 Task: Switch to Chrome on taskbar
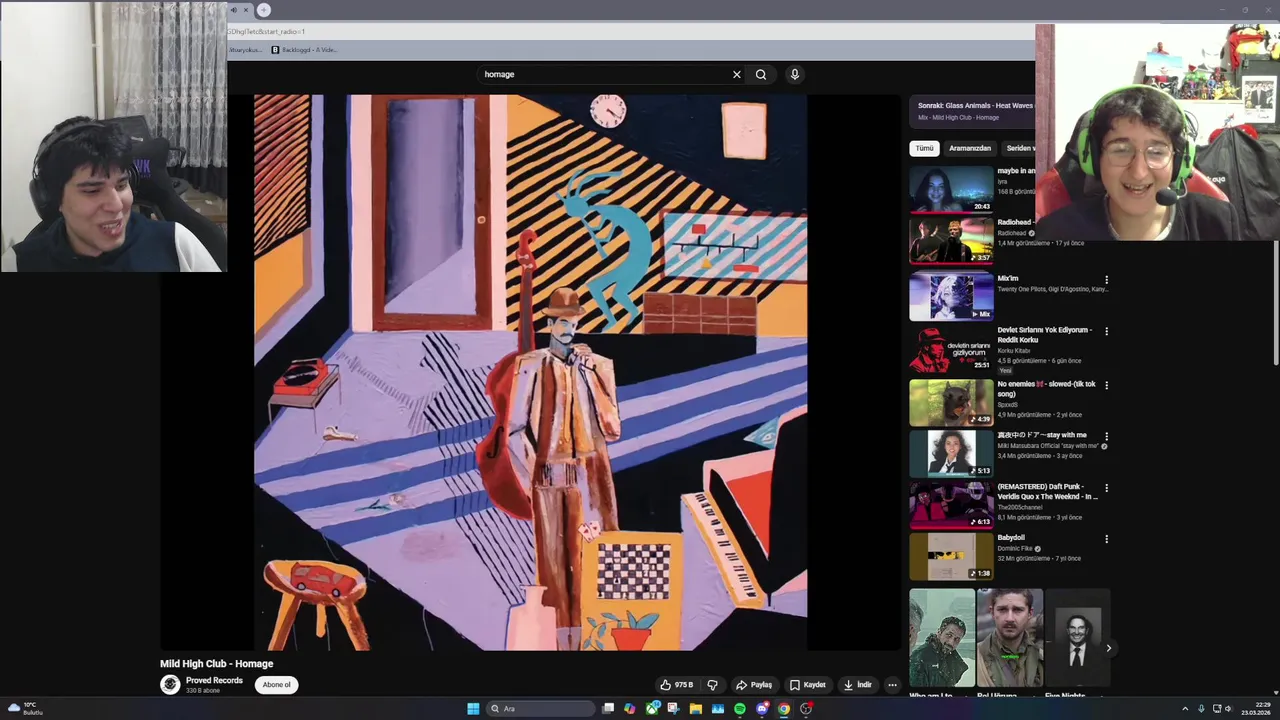784,709
